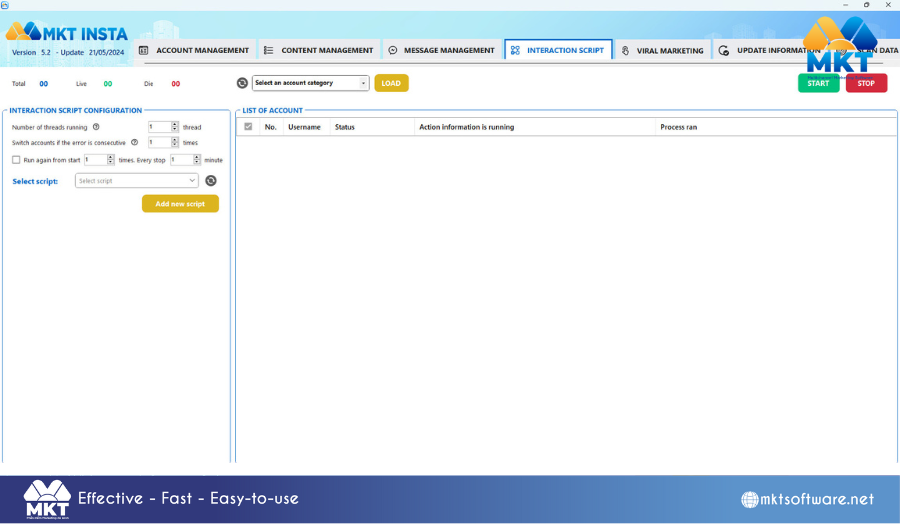Click Add new script button
This screenshot has height=526, width=900.
tap(180, 204)
